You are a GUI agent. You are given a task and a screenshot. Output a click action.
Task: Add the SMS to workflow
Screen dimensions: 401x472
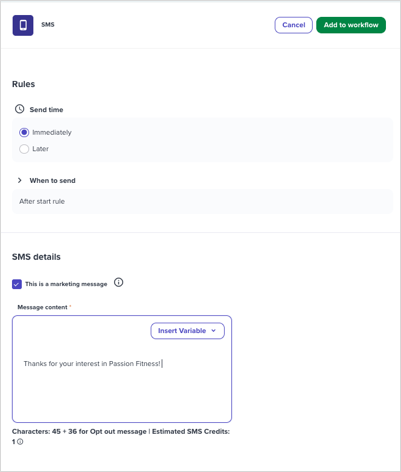point(351,25)
